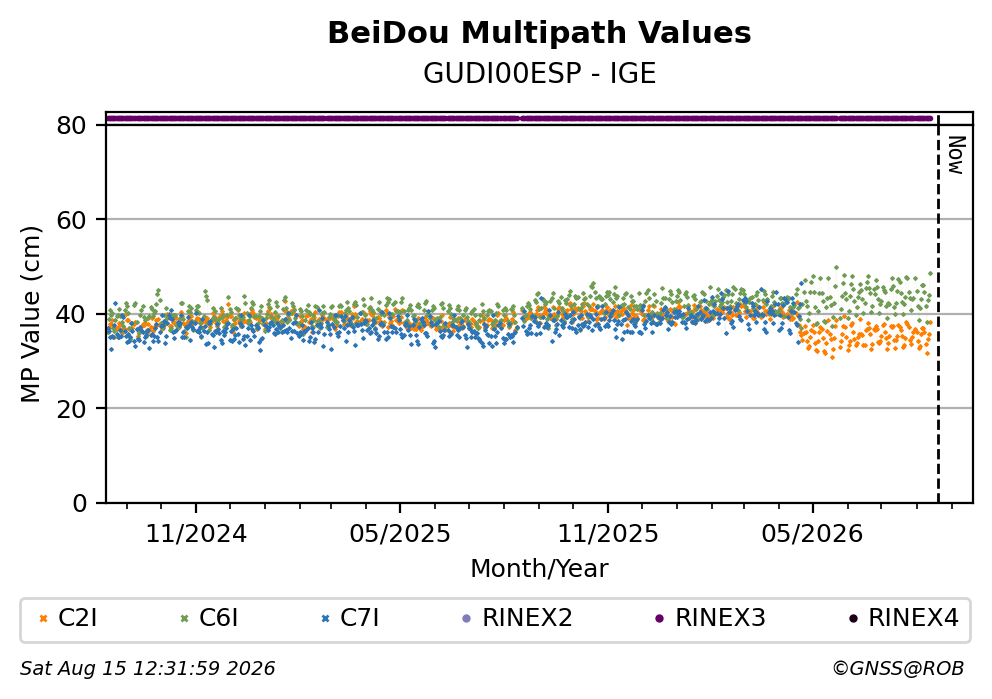Click the subtitle GUDI00ESP - IGE
Viewport: 992px width, 699px height.
pyautogui.click(x=539, y=74)
